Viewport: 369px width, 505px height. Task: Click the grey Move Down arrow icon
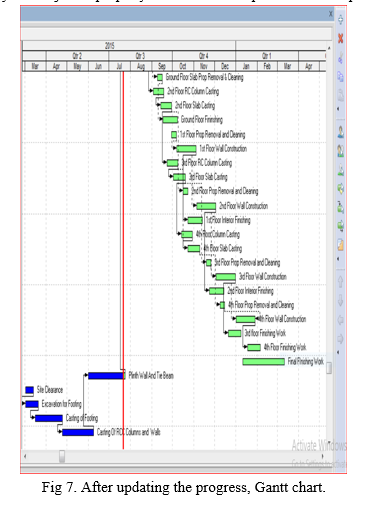(340, 301)
